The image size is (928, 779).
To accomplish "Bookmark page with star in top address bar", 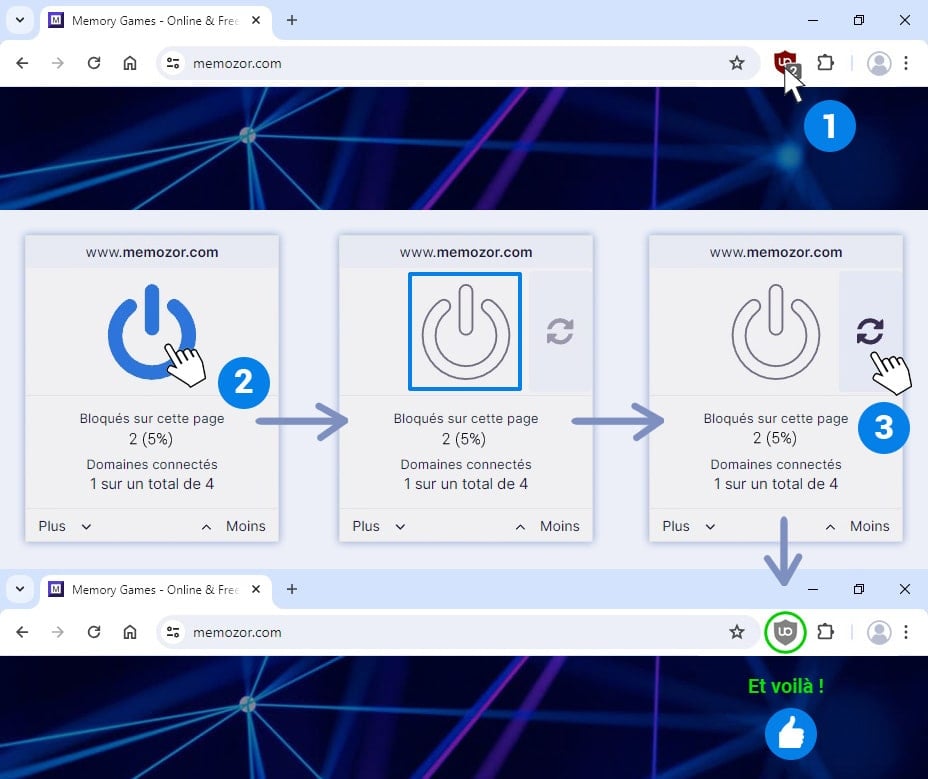I will coord(737,63).
